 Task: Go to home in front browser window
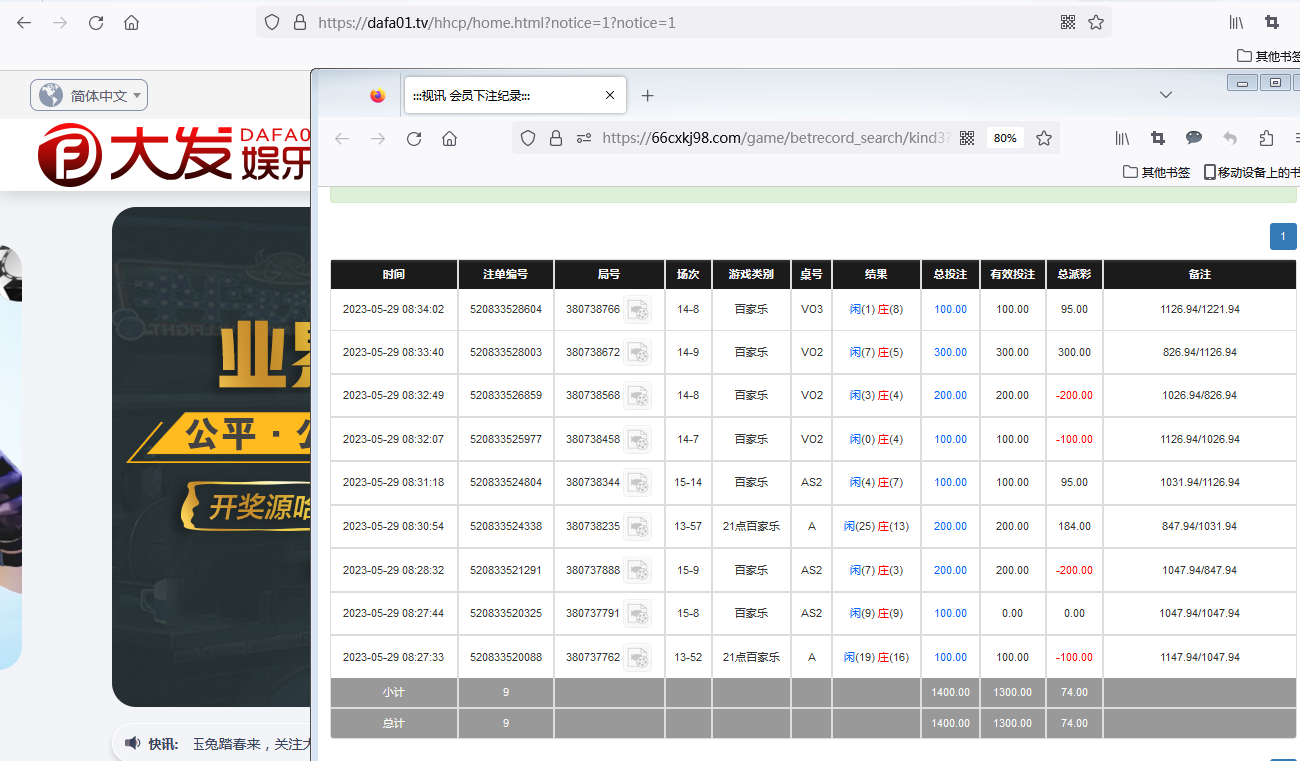[450, 139]
